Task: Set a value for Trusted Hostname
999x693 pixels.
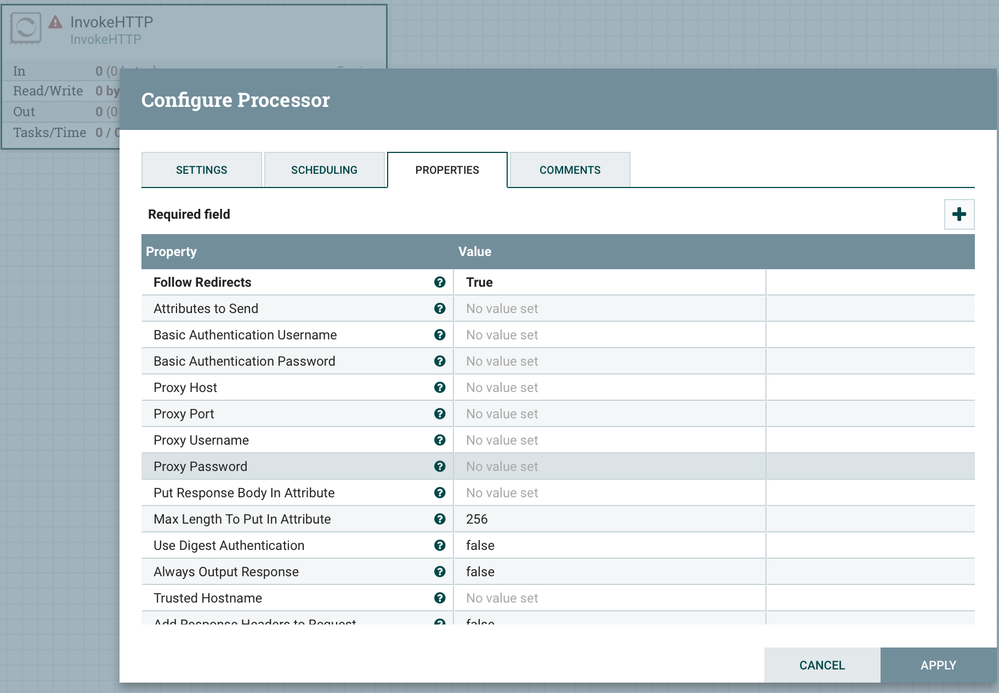Action: (610, 598)
